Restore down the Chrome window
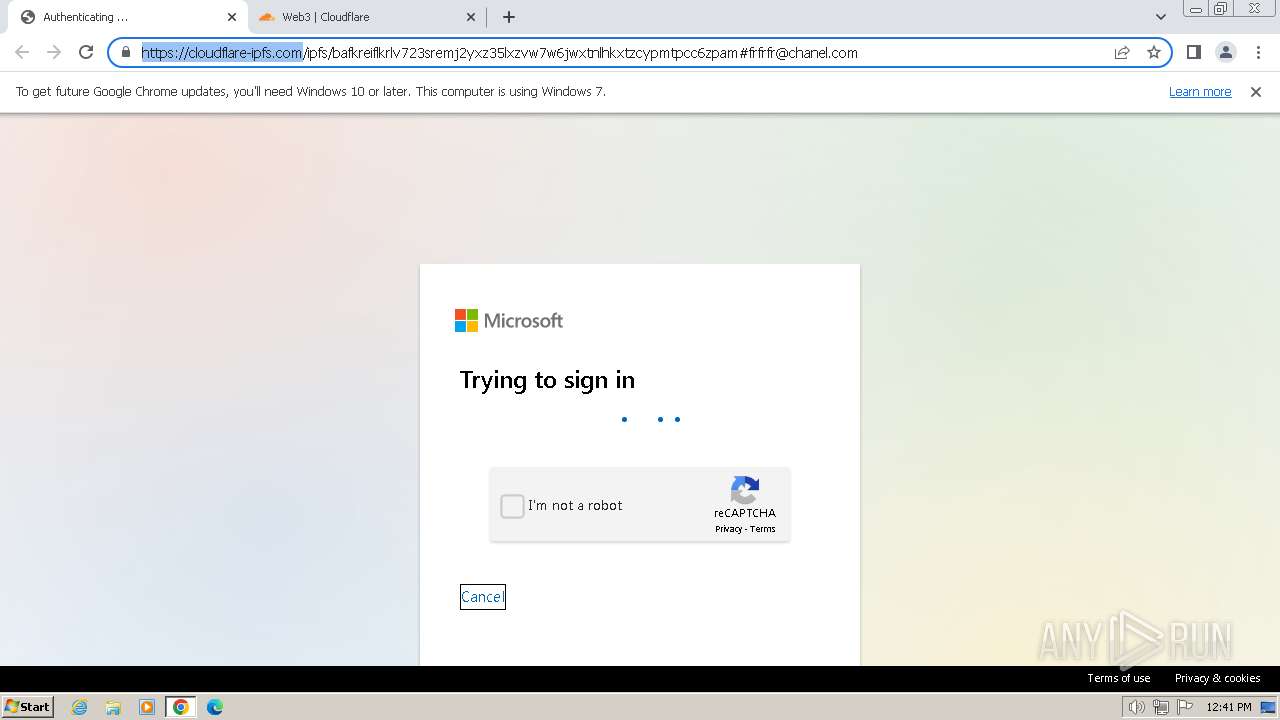 click(1221, 9)
